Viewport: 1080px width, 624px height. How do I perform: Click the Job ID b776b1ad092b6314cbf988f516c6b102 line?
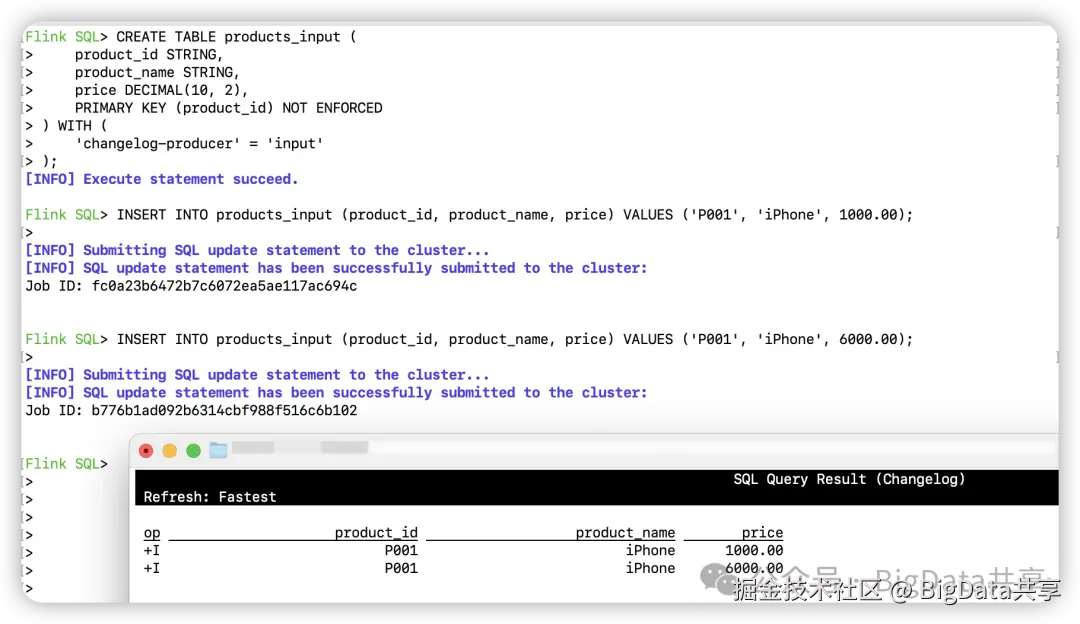(x=191, y=410)
